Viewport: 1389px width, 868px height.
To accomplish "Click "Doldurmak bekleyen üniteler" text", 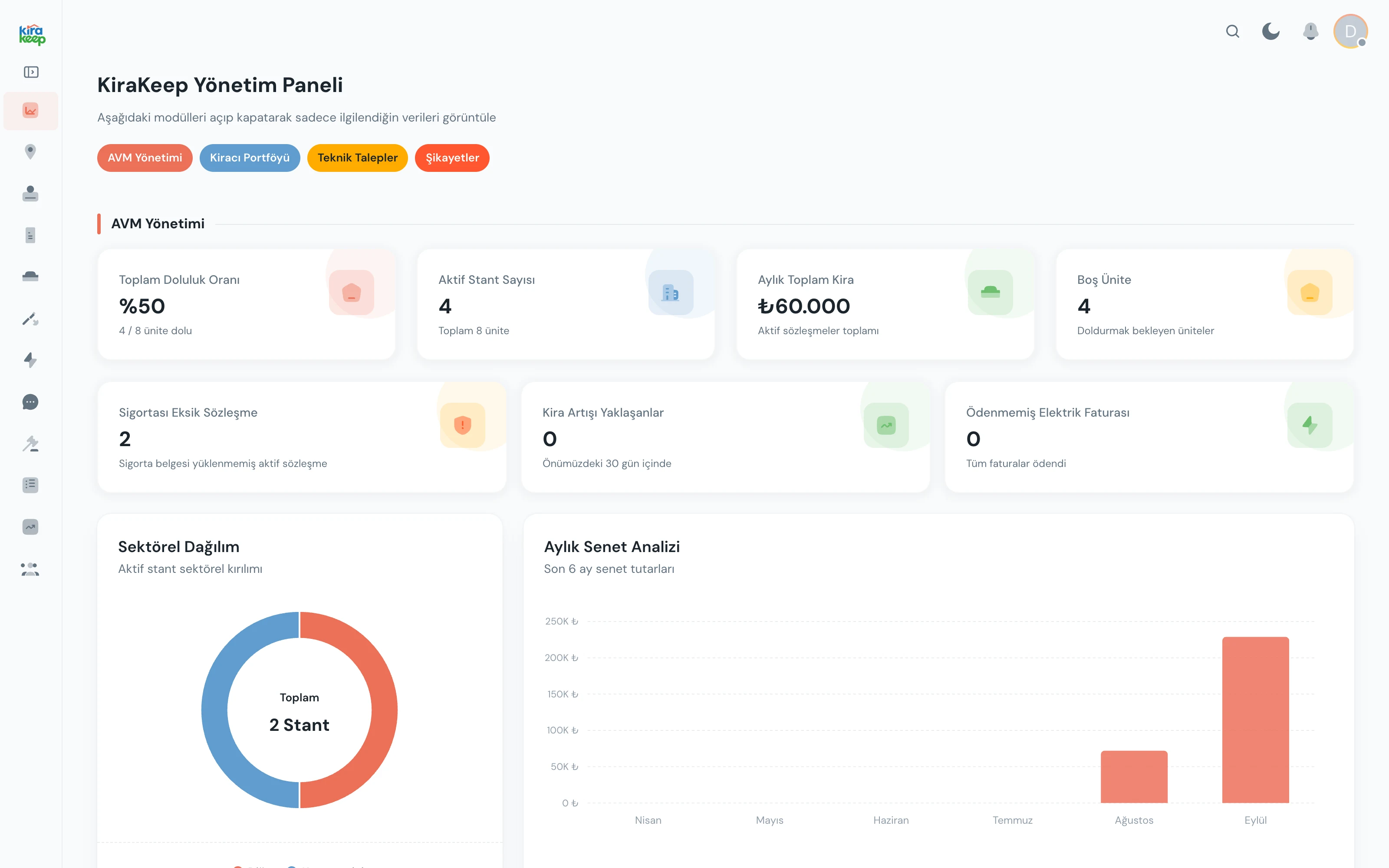I will 1145,331.
